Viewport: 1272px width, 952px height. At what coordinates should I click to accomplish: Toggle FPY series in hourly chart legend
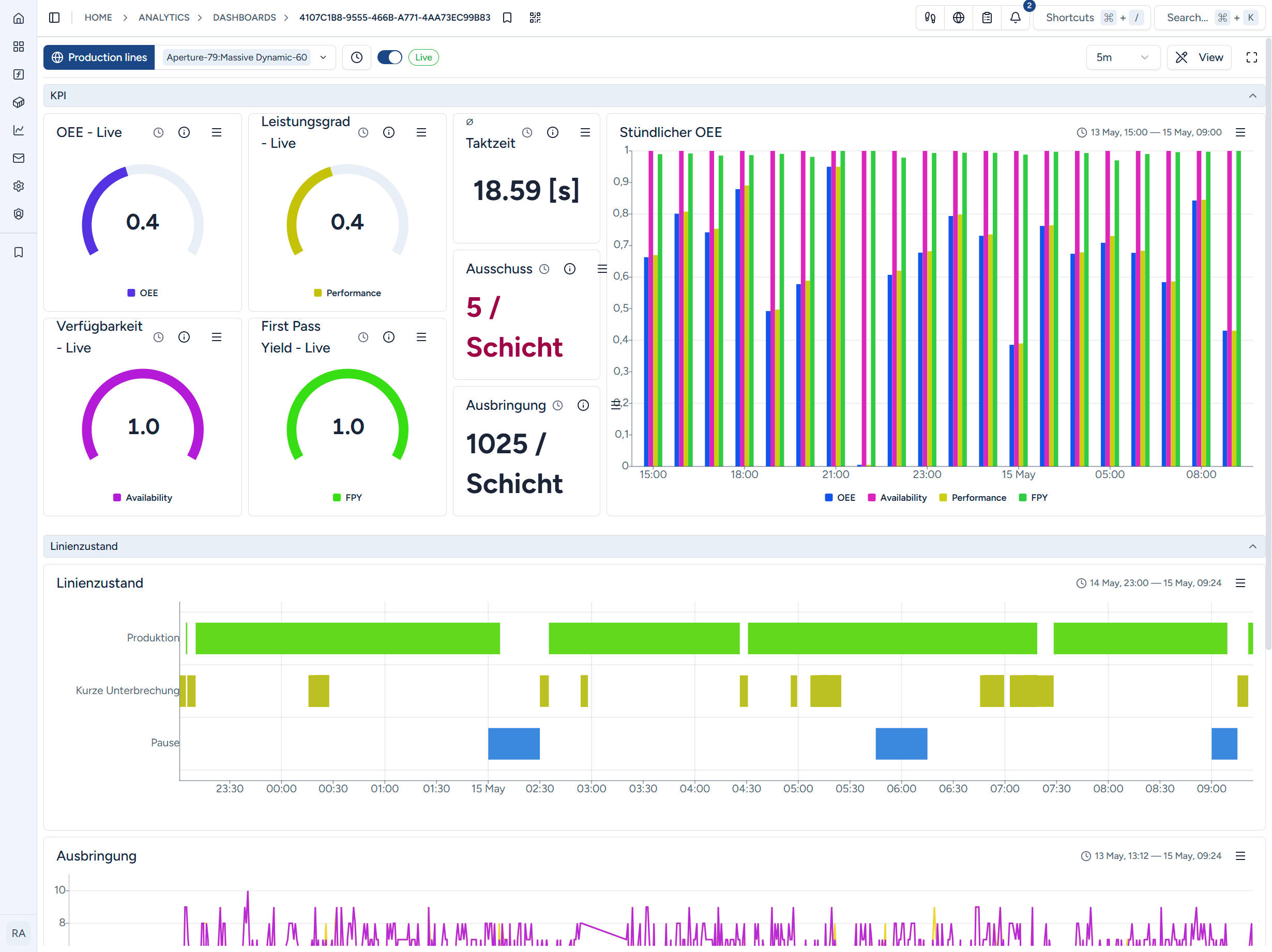[1033, 498]
